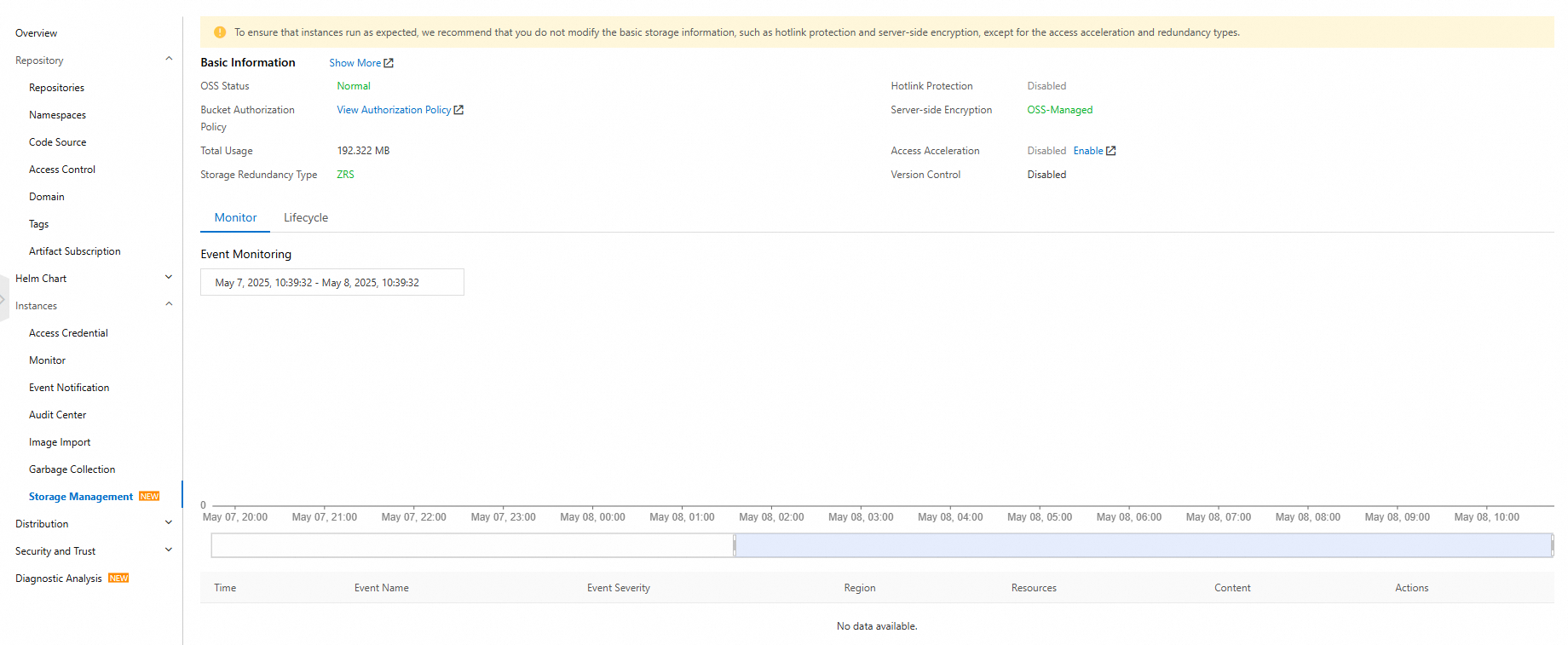Open the Namespaces page
The image size is (1568, 645).
click(x=57, y=115)
